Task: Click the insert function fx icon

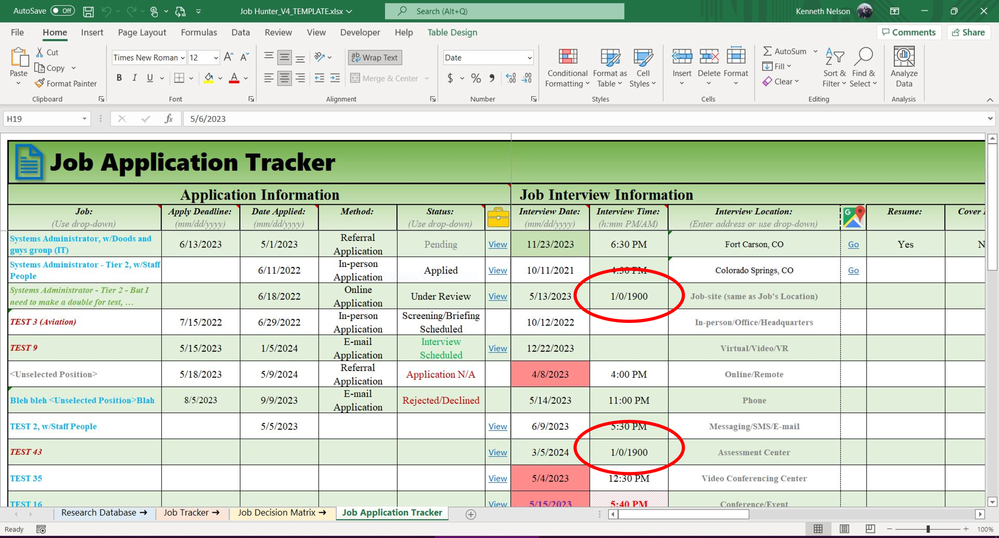Action: pos(169,119)
